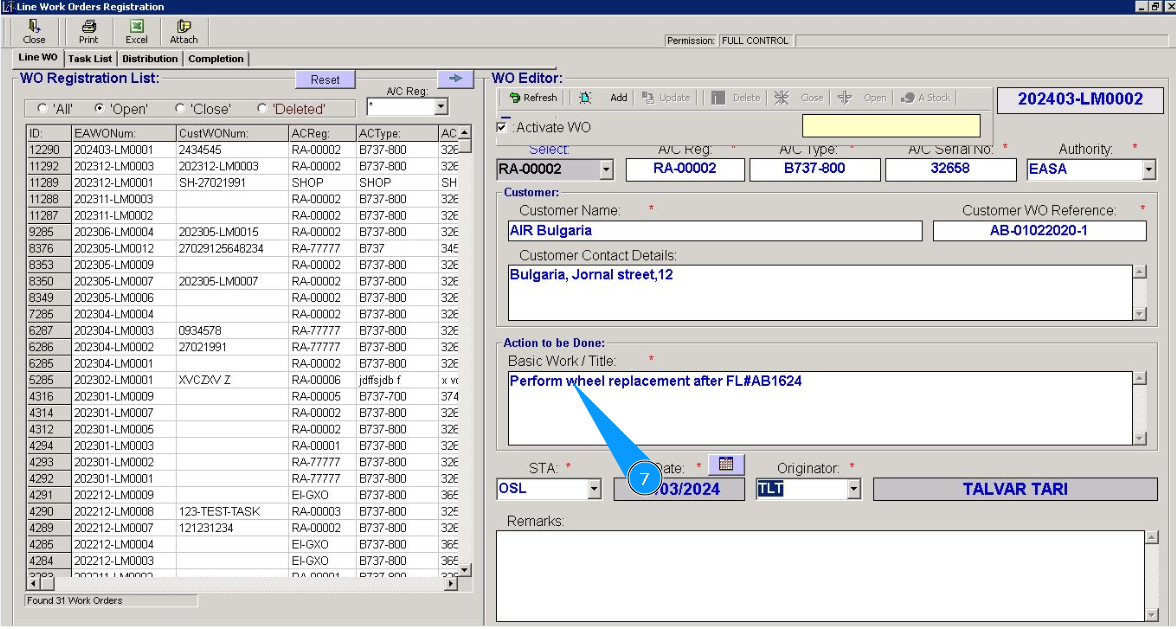Image resolution: width=1176 pixels, height=629 pixels.
Task: Open the Attach tool
Action: (183, 27)
